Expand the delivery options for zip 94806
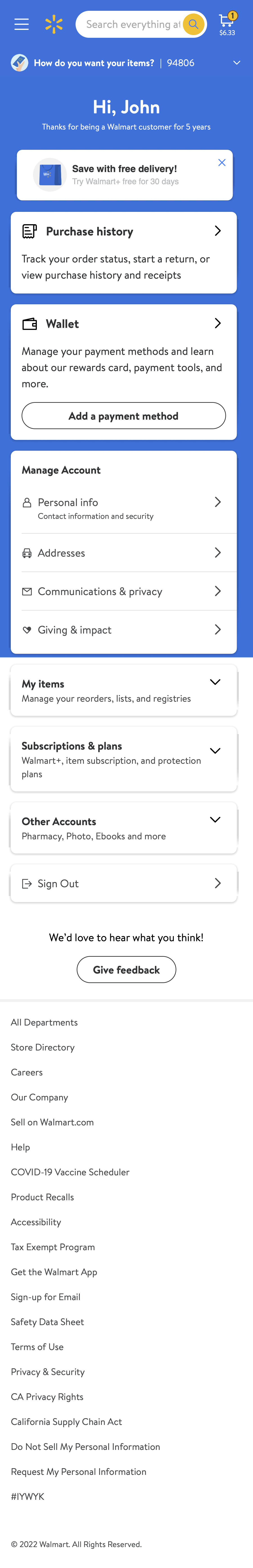Image resolution: width=253 pixels, height=1568 pixels. point(237,63)
